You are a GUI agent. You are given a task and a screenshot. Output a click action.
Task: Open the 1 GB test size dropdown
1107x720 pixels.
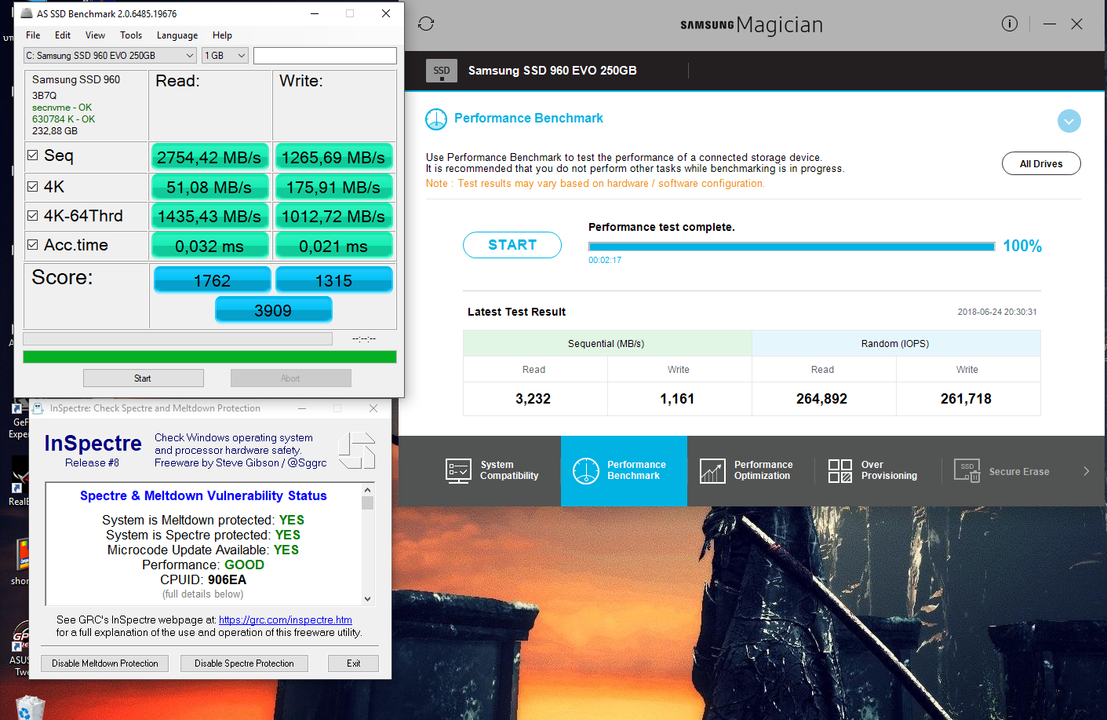[225, 56]
